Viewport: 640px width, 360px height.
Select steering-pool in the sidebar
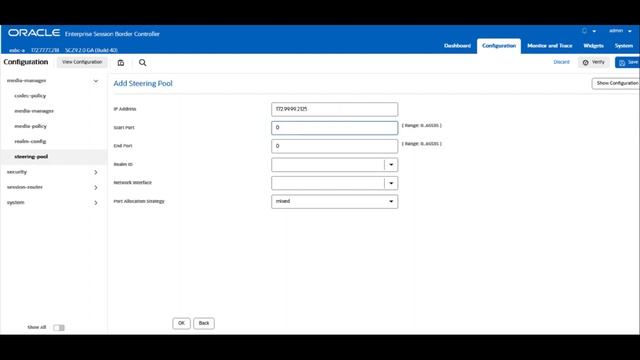[x=31, y=157]
